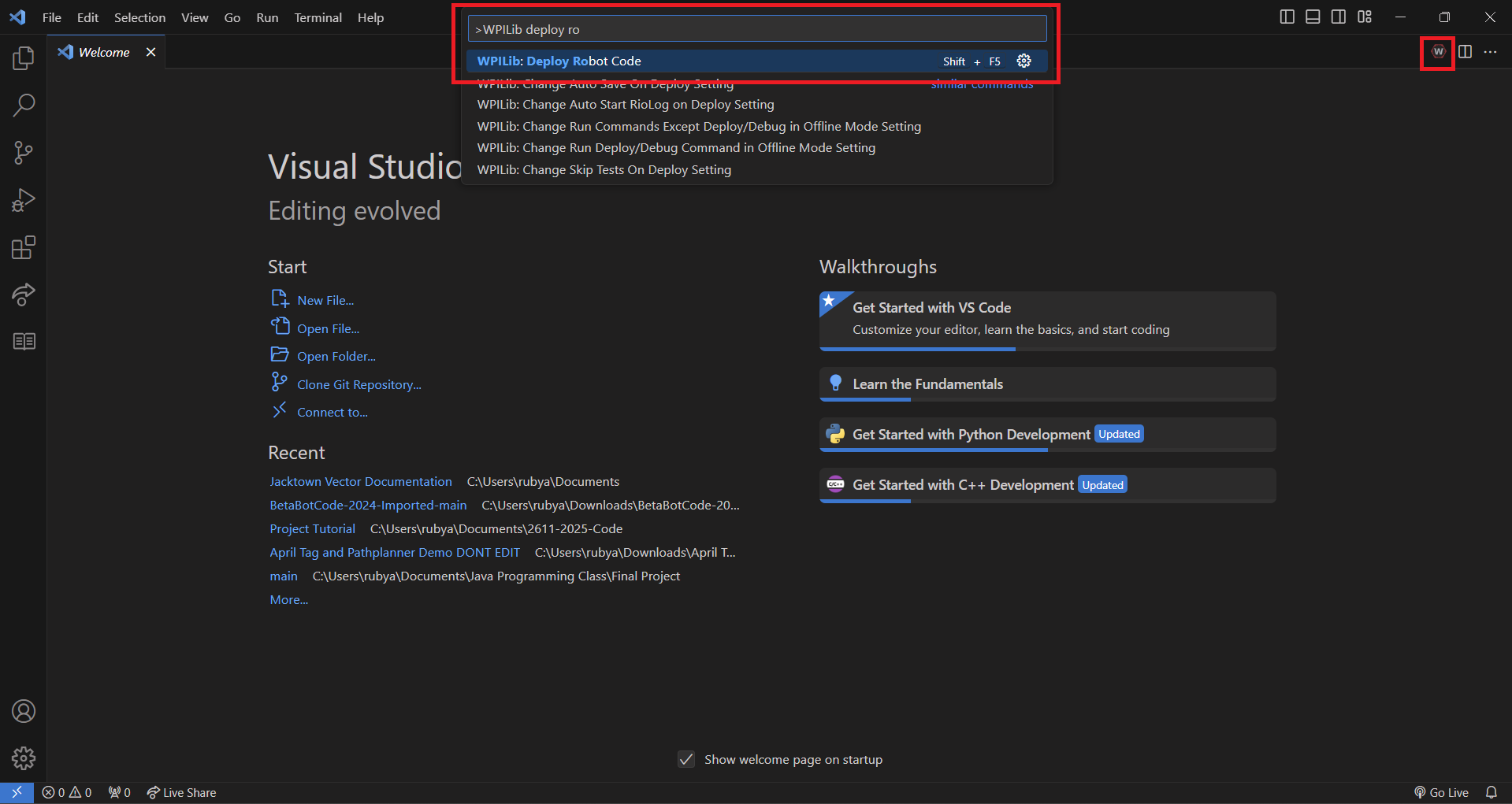The image size is (1512, 804).
Task: Click Go Live in status bar
Action: coord(1441,792)
